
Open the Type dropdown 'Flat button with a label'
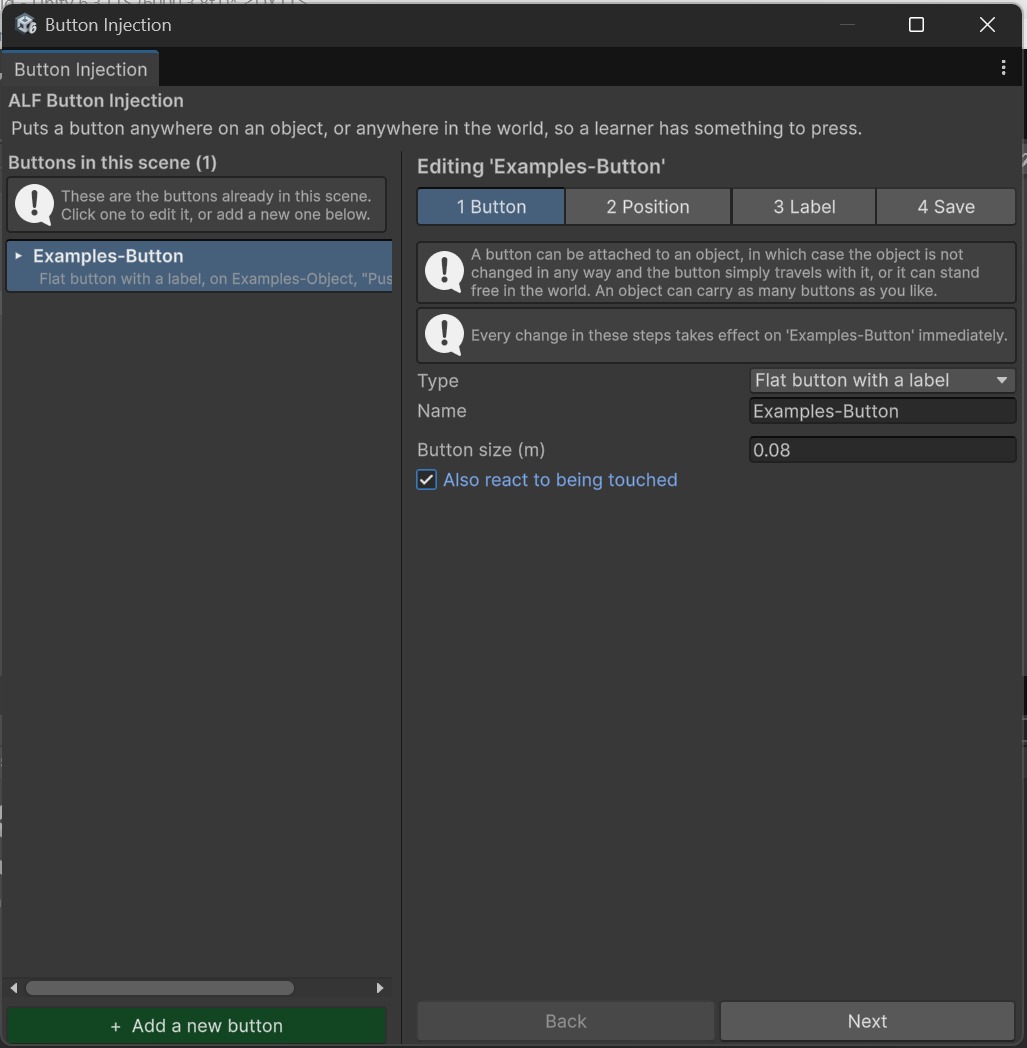pyautogui.click(x=882, y=380)
